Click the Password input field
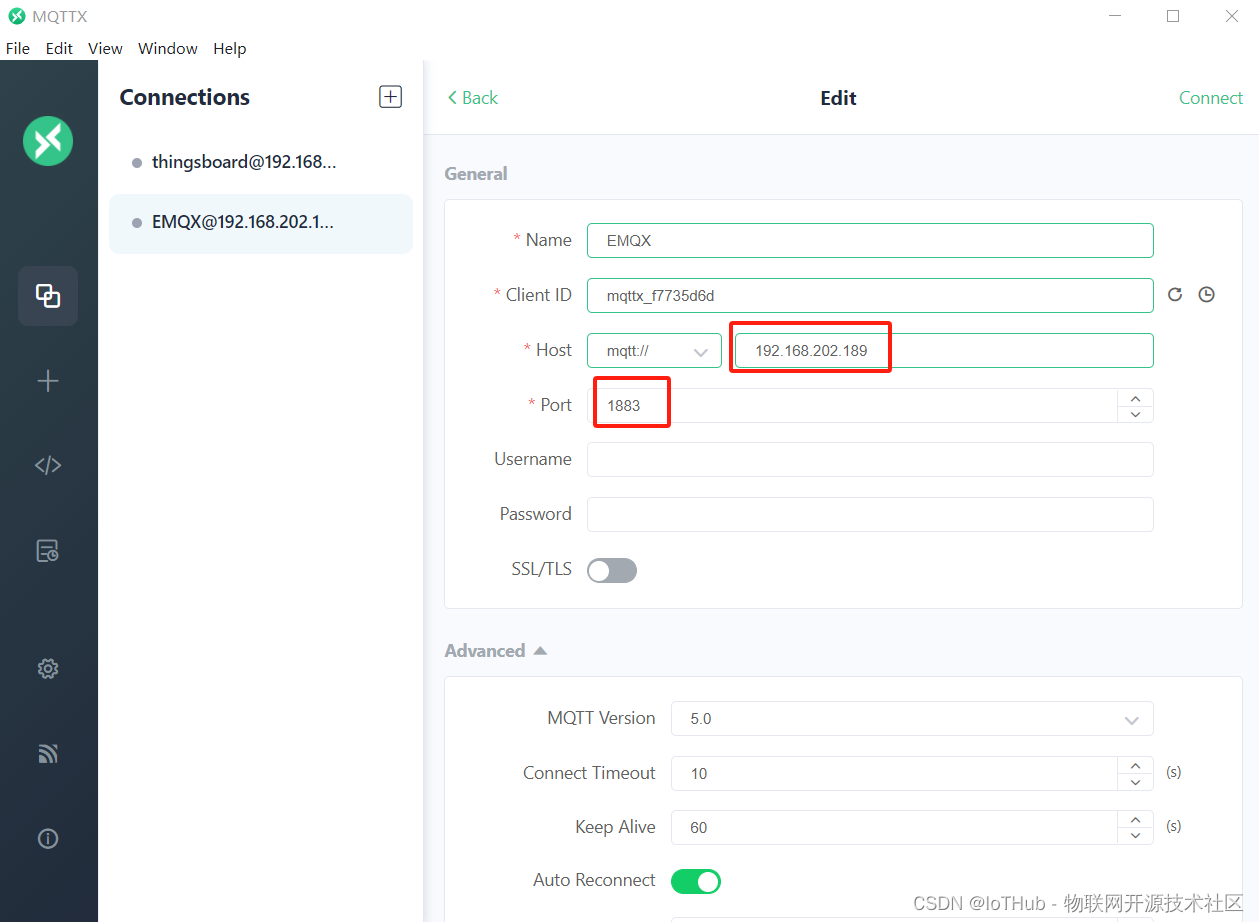This screenshot has width=1259, height=922. tap(870, 514)
